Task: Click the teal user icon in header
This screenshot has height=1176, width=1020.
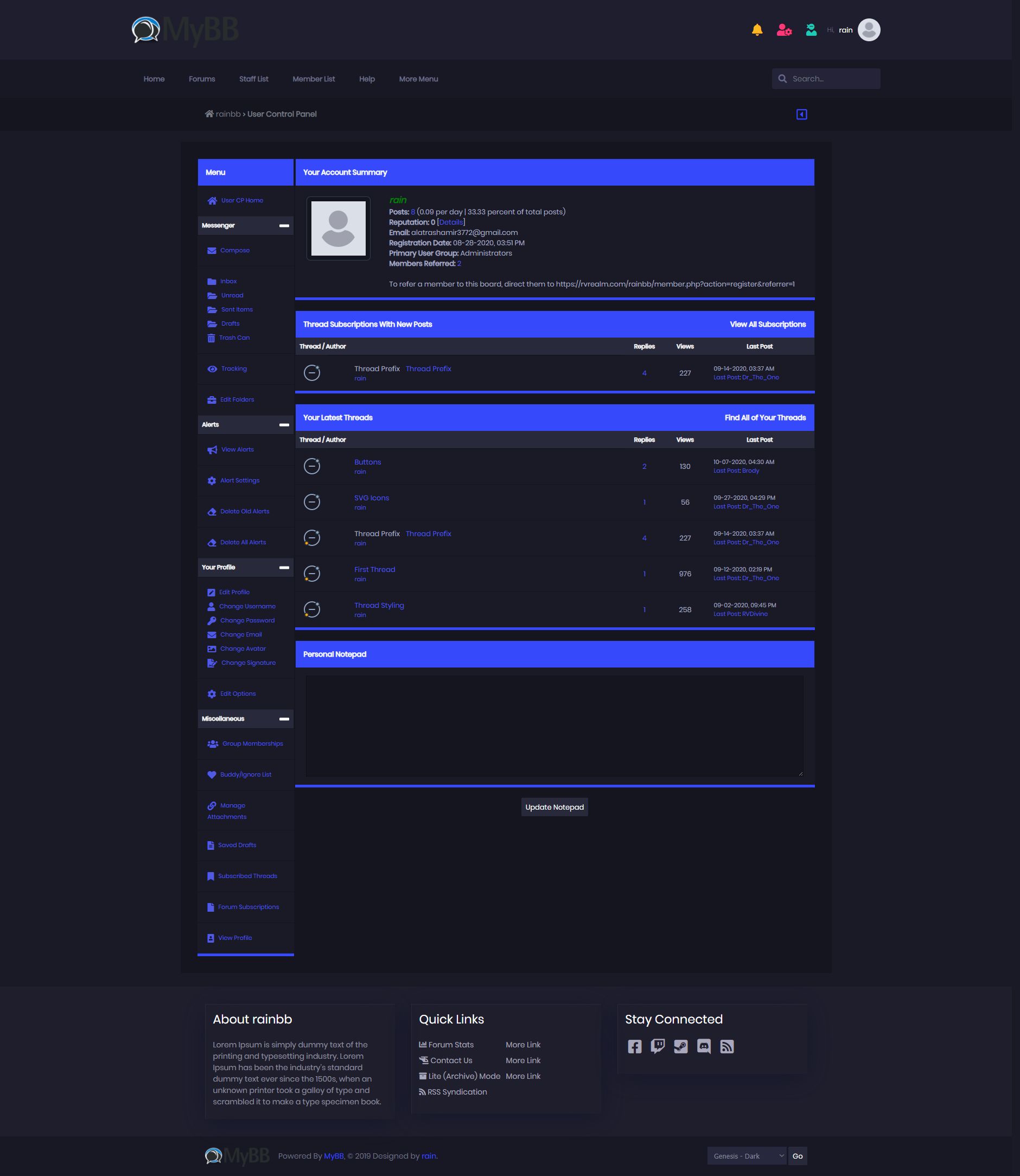Action: coord(811,30)
